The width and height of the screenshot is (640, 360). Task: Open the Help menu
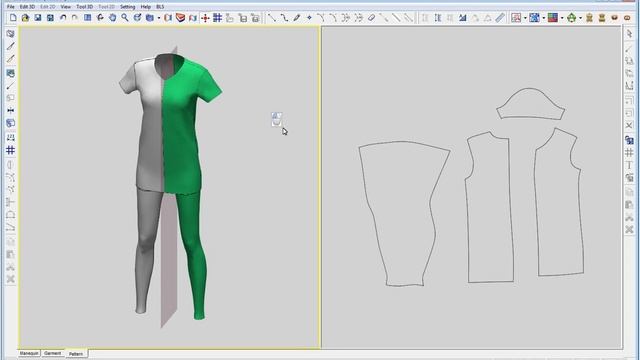tap(145, 7)
